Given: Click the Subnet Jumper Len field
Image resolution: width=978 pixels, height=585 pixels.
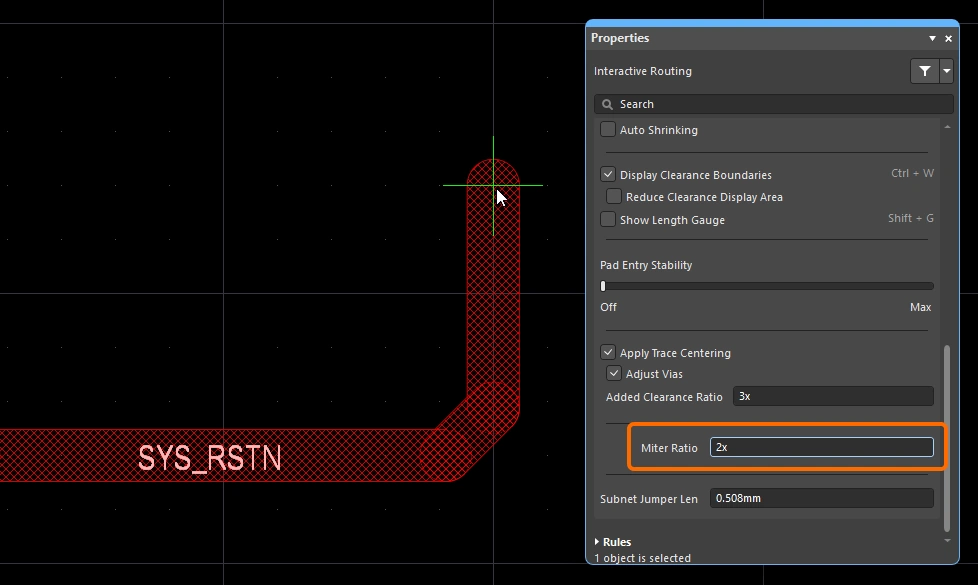Looking at the screenshot, I should click(821, 498).
